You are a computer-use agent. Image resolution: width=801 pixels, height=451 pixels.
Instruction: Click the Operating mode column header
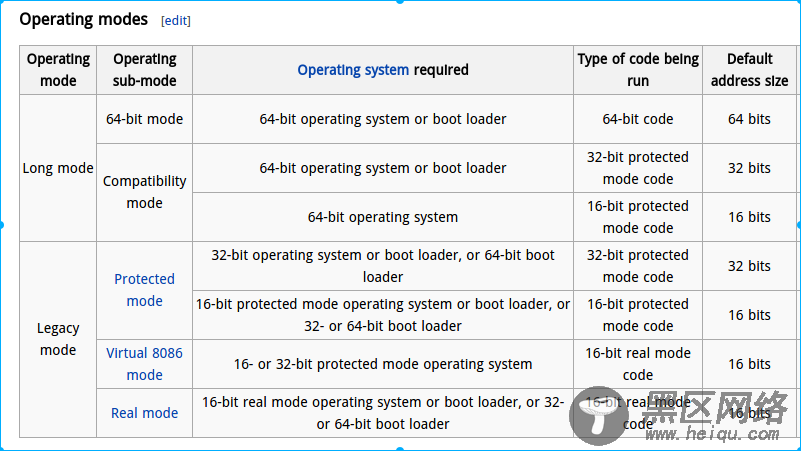[x=58, y=70]
